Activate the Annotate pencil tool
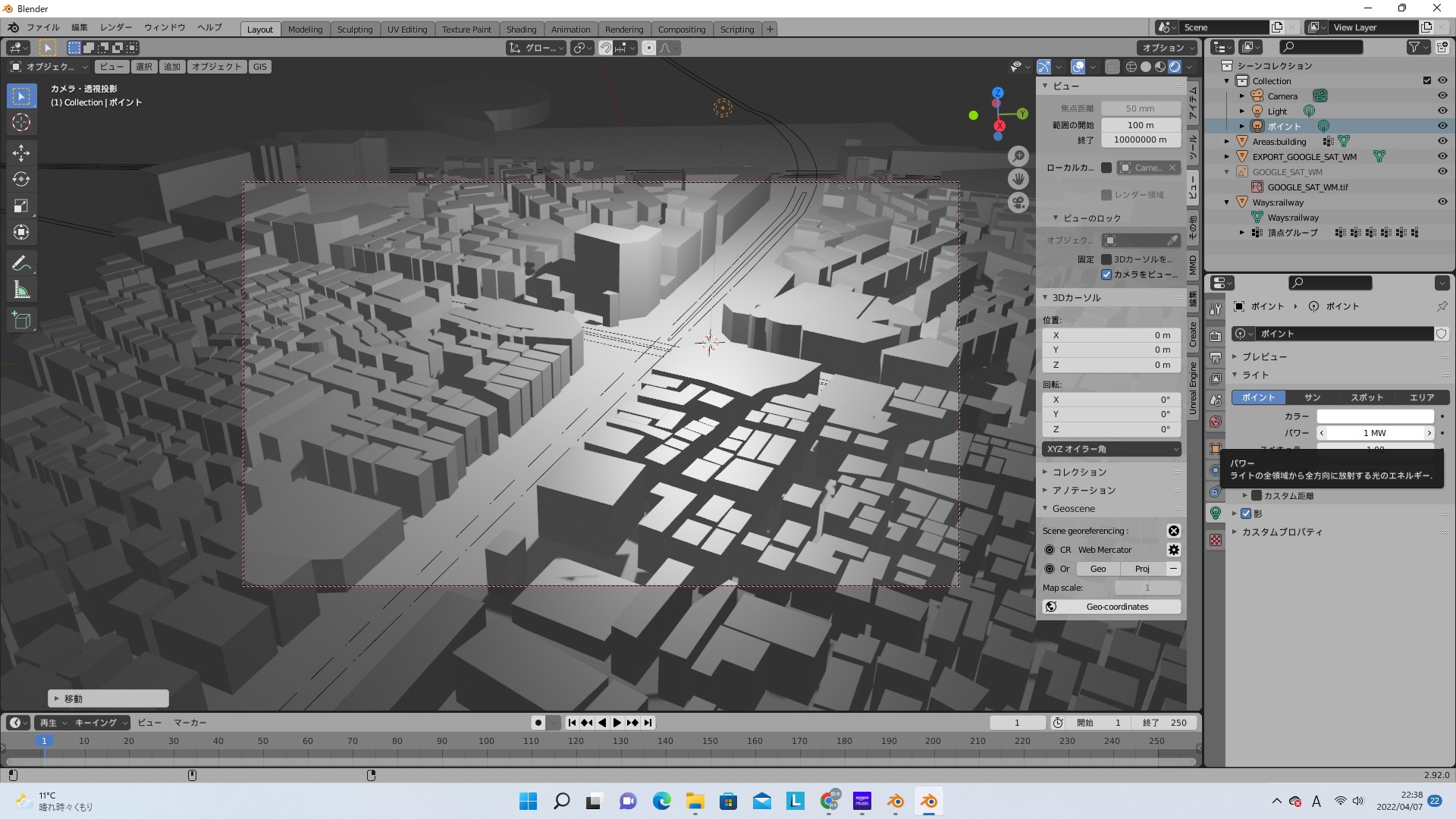Viewport: 1456px width, 819px height. (21, 264)
